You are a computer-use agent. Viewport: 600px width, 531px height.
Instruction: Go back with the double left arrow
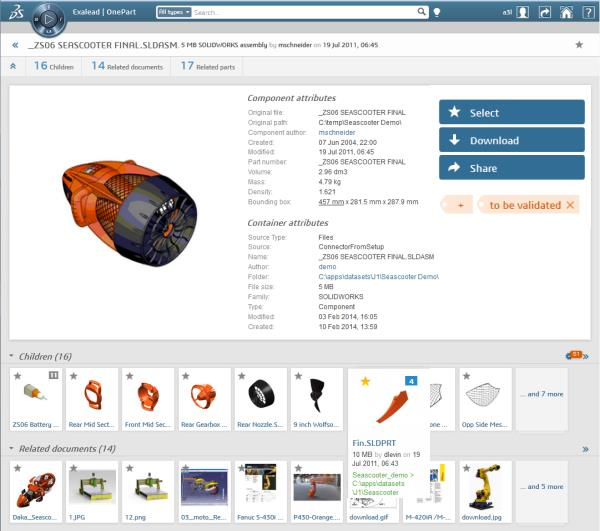click(15, 45)
